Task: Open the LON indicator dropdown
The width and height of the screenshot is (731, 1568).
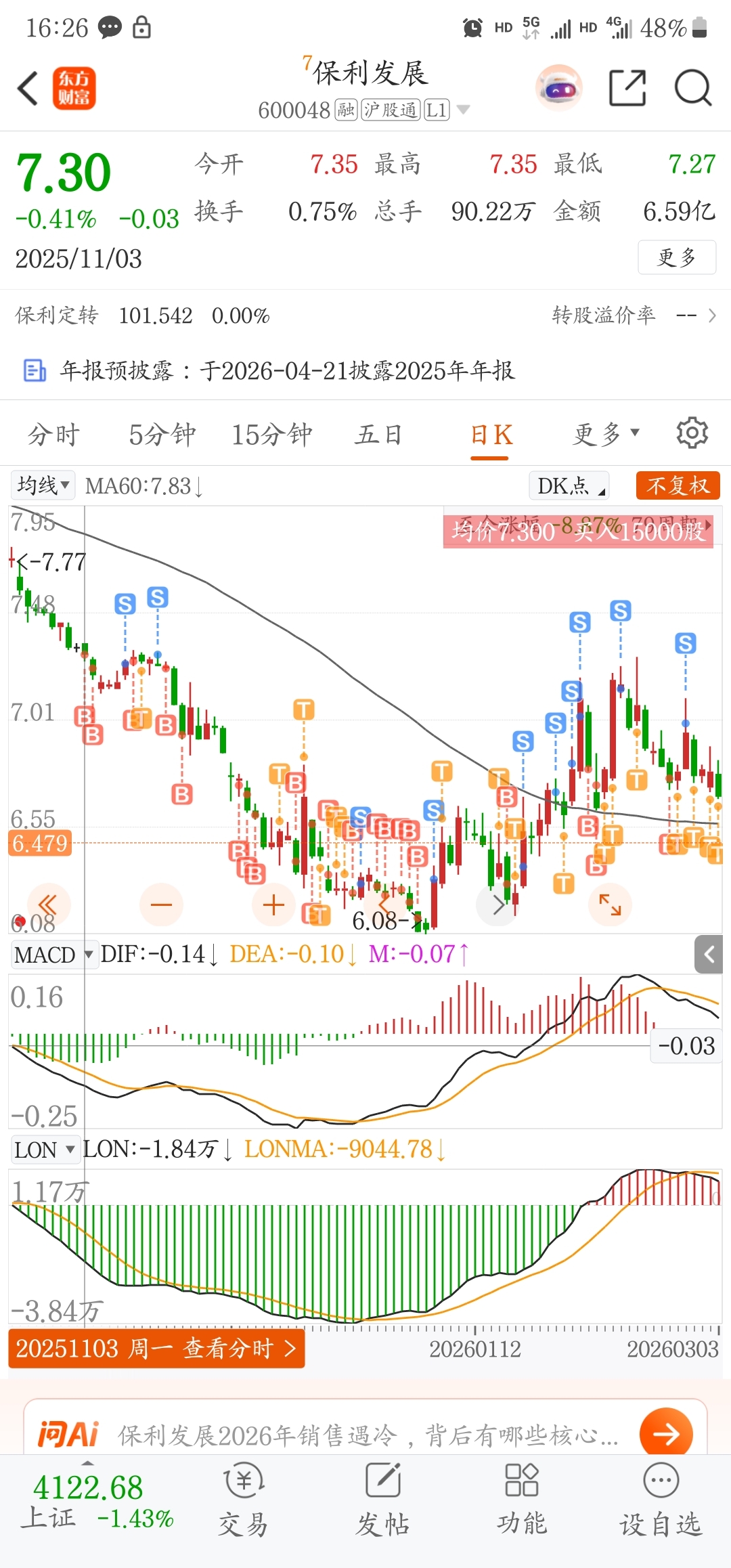Action: pos(45,1150)
